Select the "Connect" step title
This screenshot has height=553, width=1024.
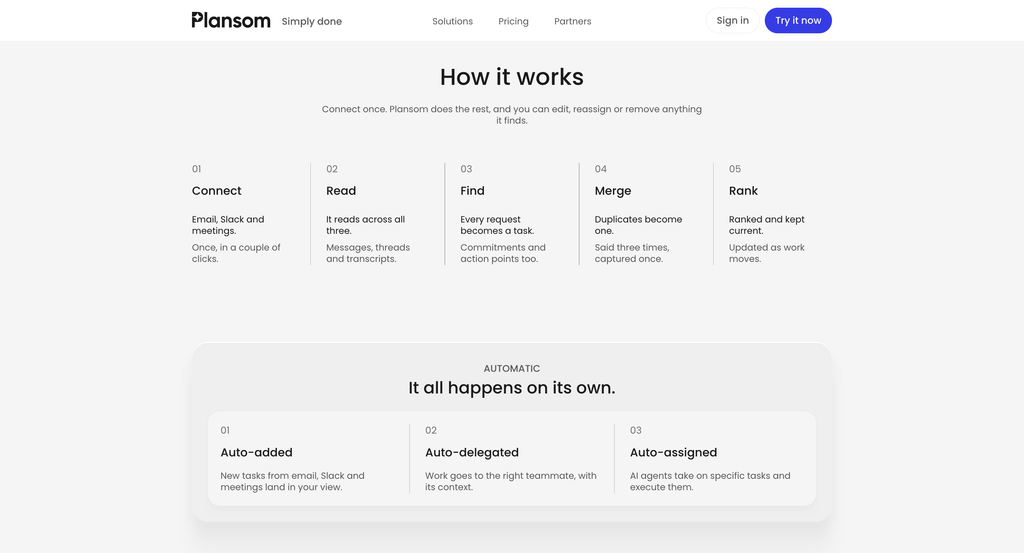pyautogui.click(x=216, y=191)
